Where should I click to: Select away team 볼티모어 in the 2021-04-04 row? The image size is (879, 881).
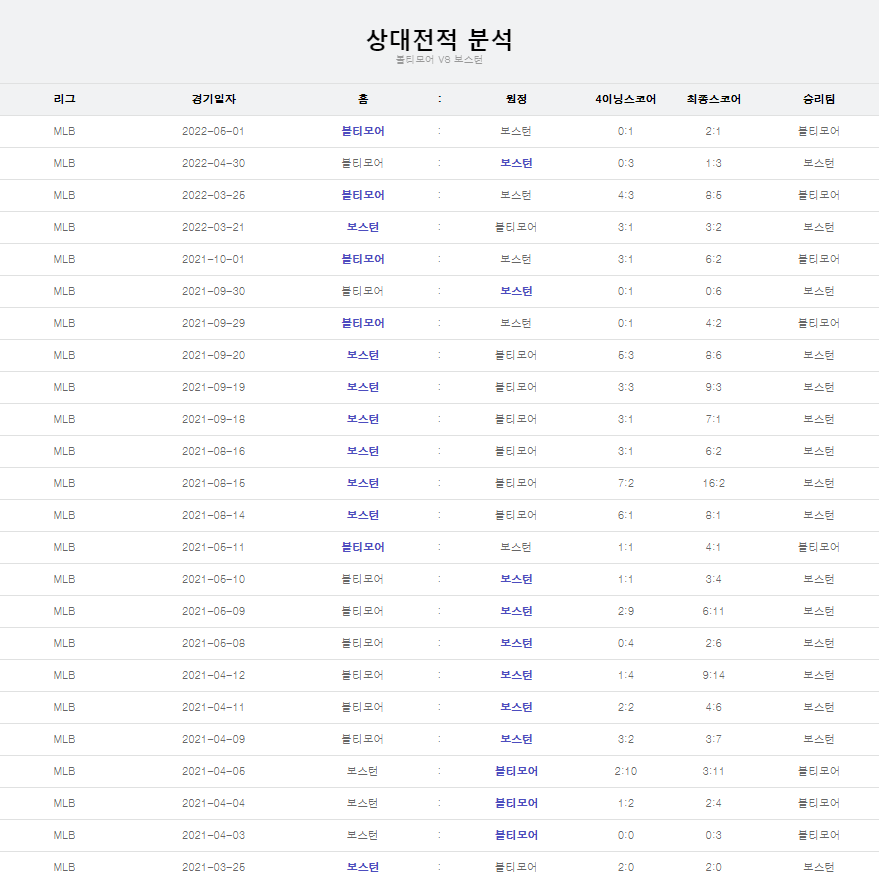[516, 803]
